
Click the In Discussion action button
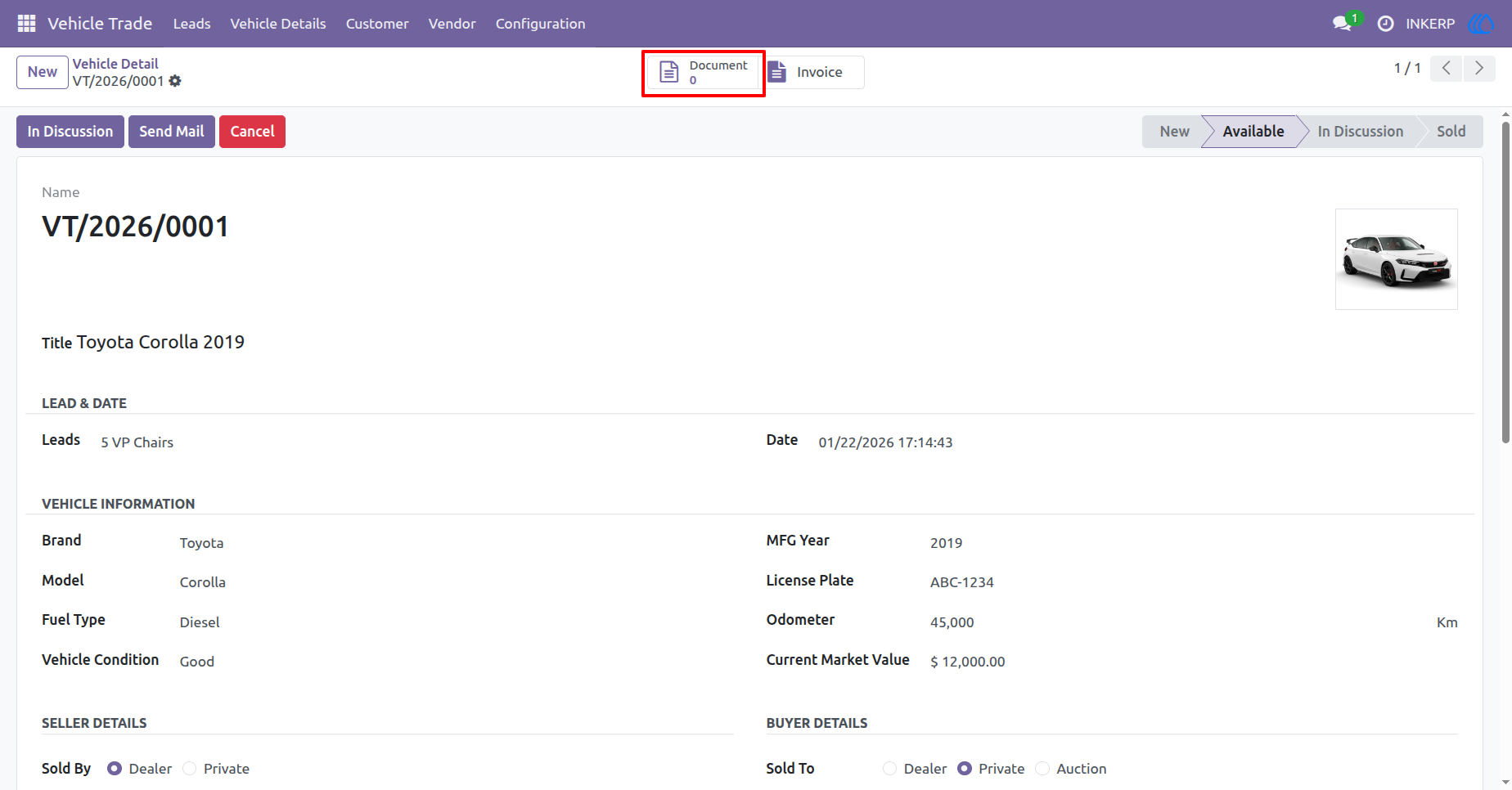point(70,132)
